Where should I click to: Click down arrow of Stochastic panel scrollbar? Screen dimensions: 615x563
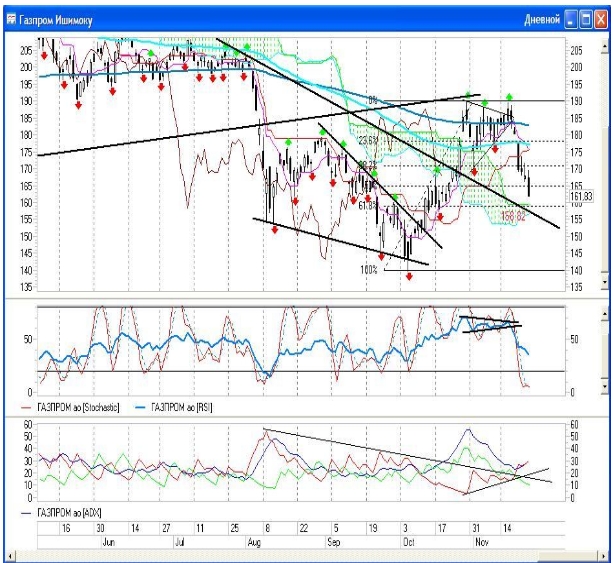click(x=604, y=386)
